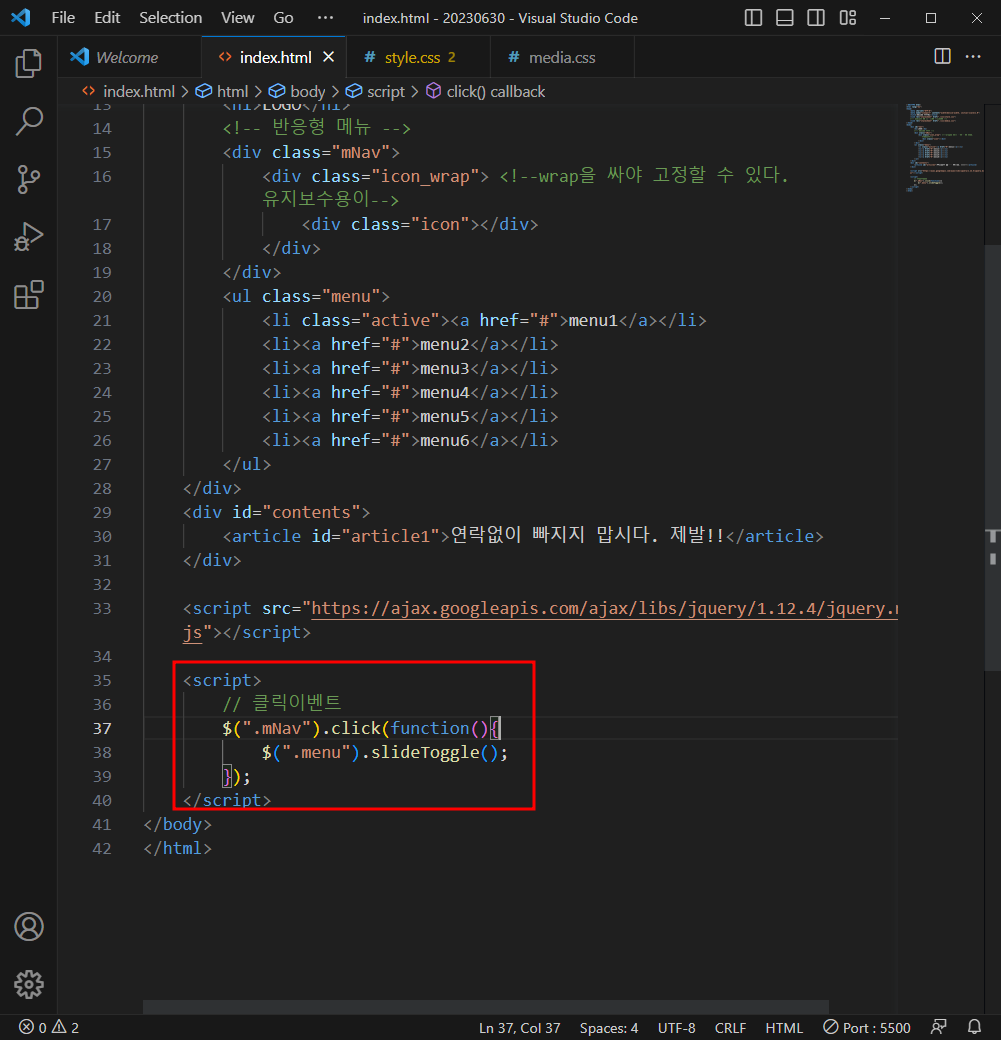Close the index.html tab

pyautogui.click(x=328, y=57)
